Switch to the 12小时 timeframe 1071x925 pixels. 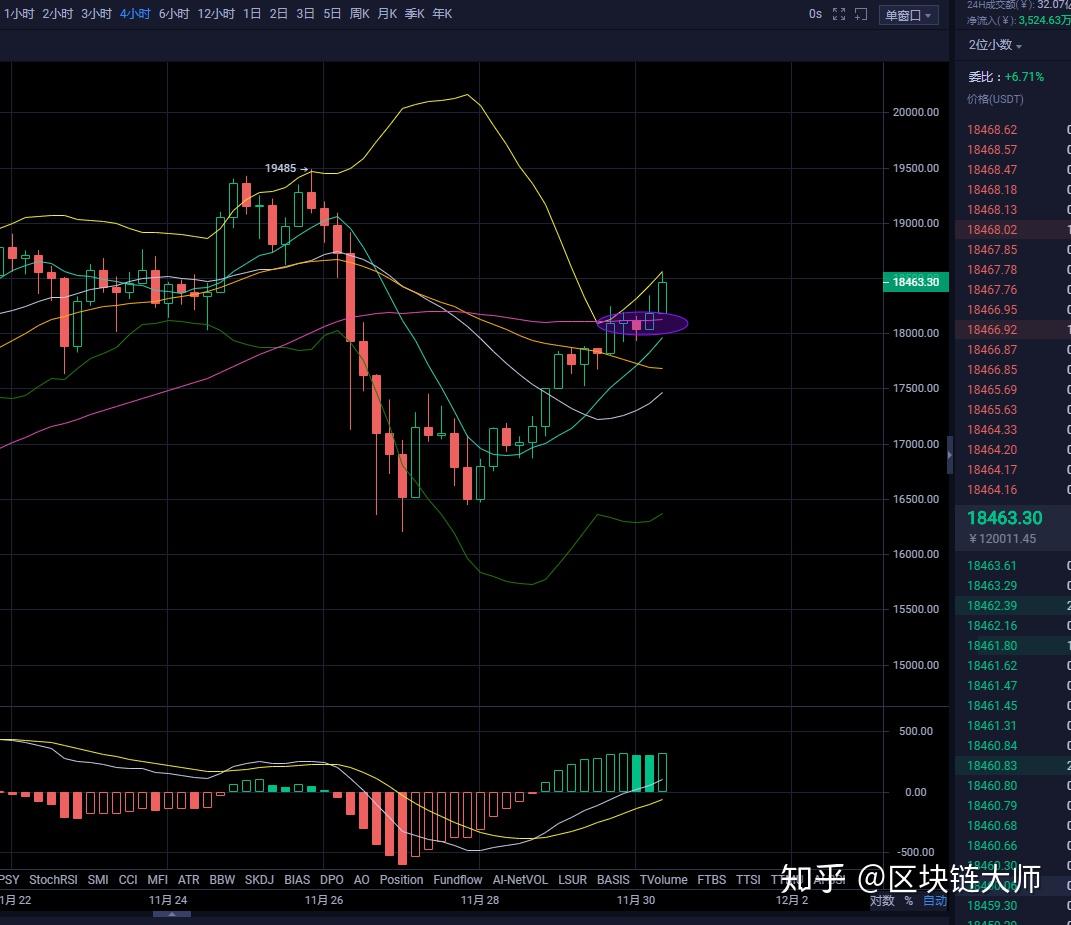(216, 14)
